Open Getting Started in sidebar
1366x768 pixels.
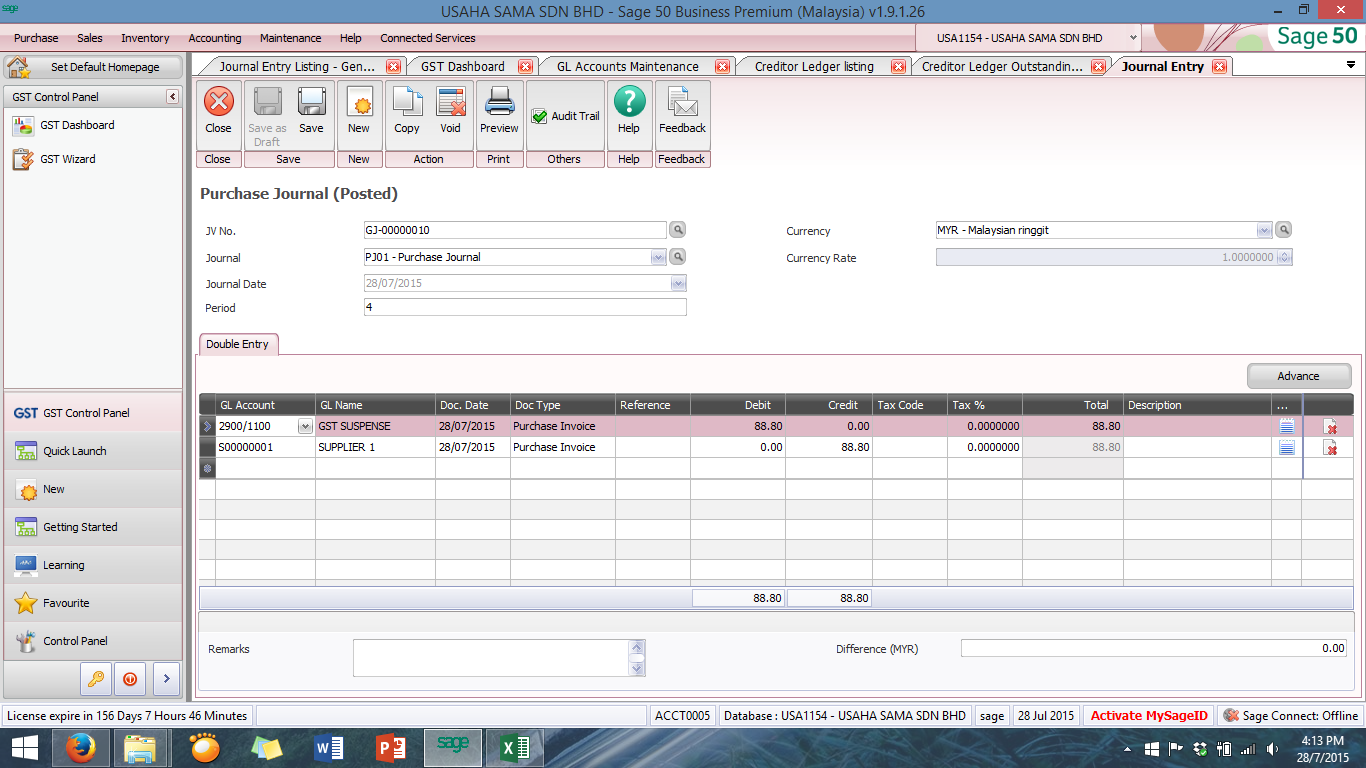click(93, 527)
